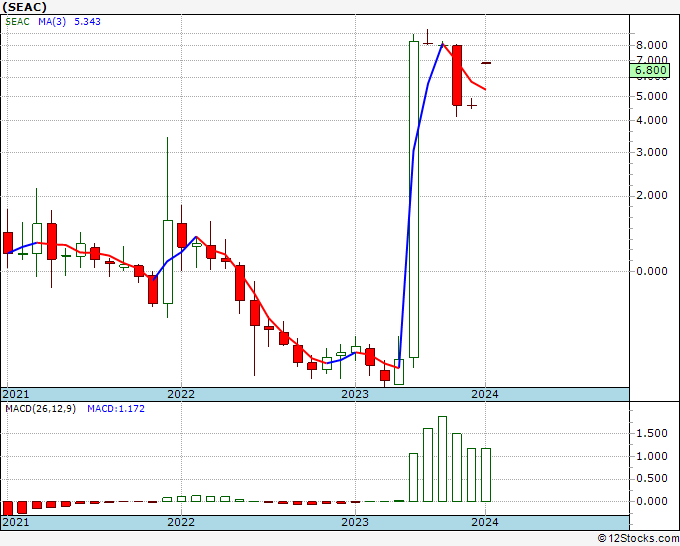Click the large red candlestick in late 2023
This screenshot has width=680, height=546.
pyautogui.click(x=457, y=75)
